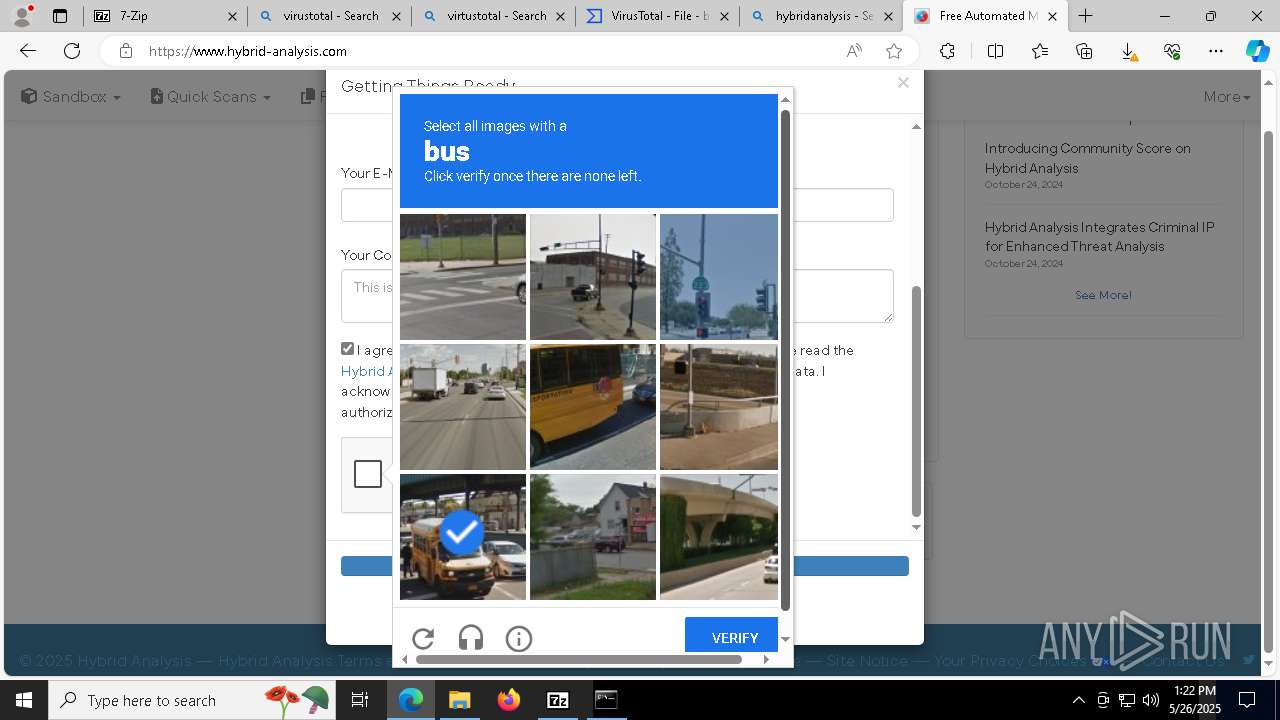Open Introducing Community Score article

click(x=1088, y=158)
